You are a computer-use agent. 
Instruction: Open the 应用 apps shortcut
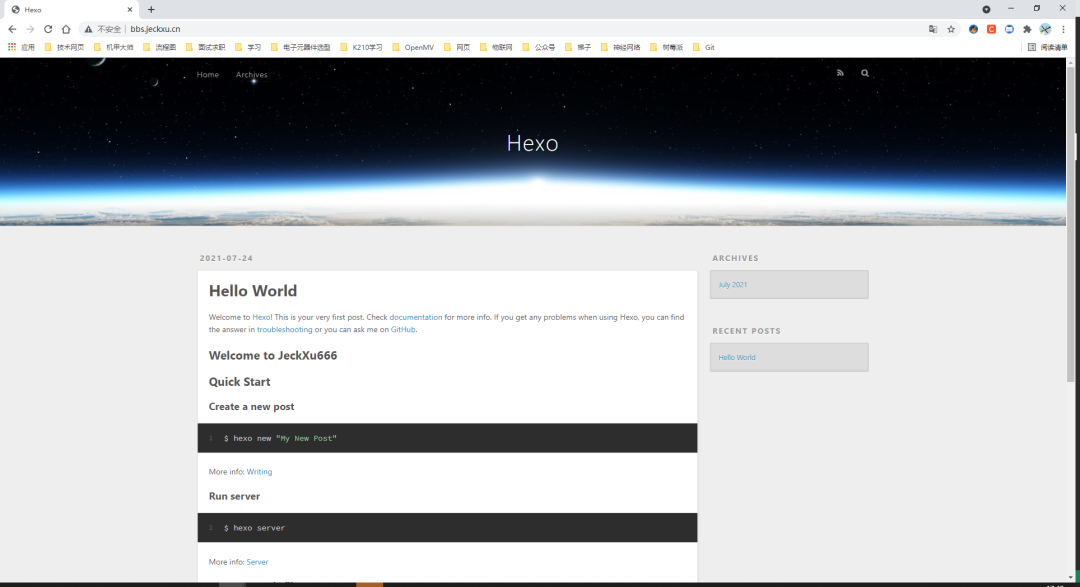[x=21, y=48]
